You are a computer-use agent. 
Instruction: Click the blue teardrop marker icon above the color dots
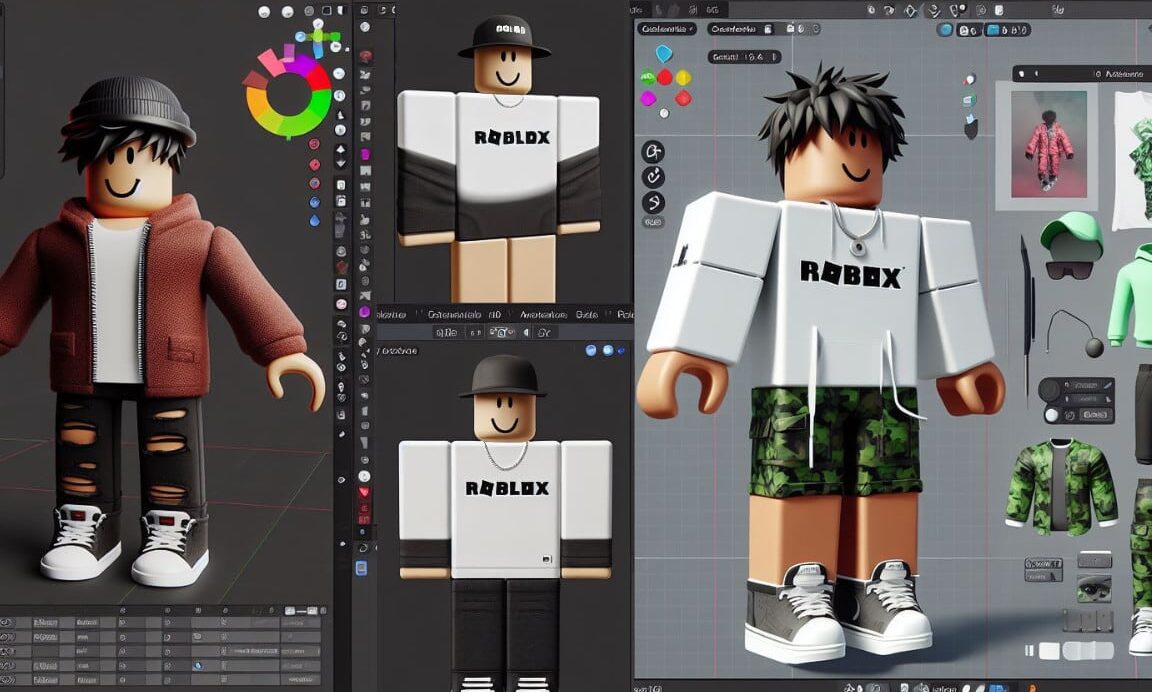[663, 53]
